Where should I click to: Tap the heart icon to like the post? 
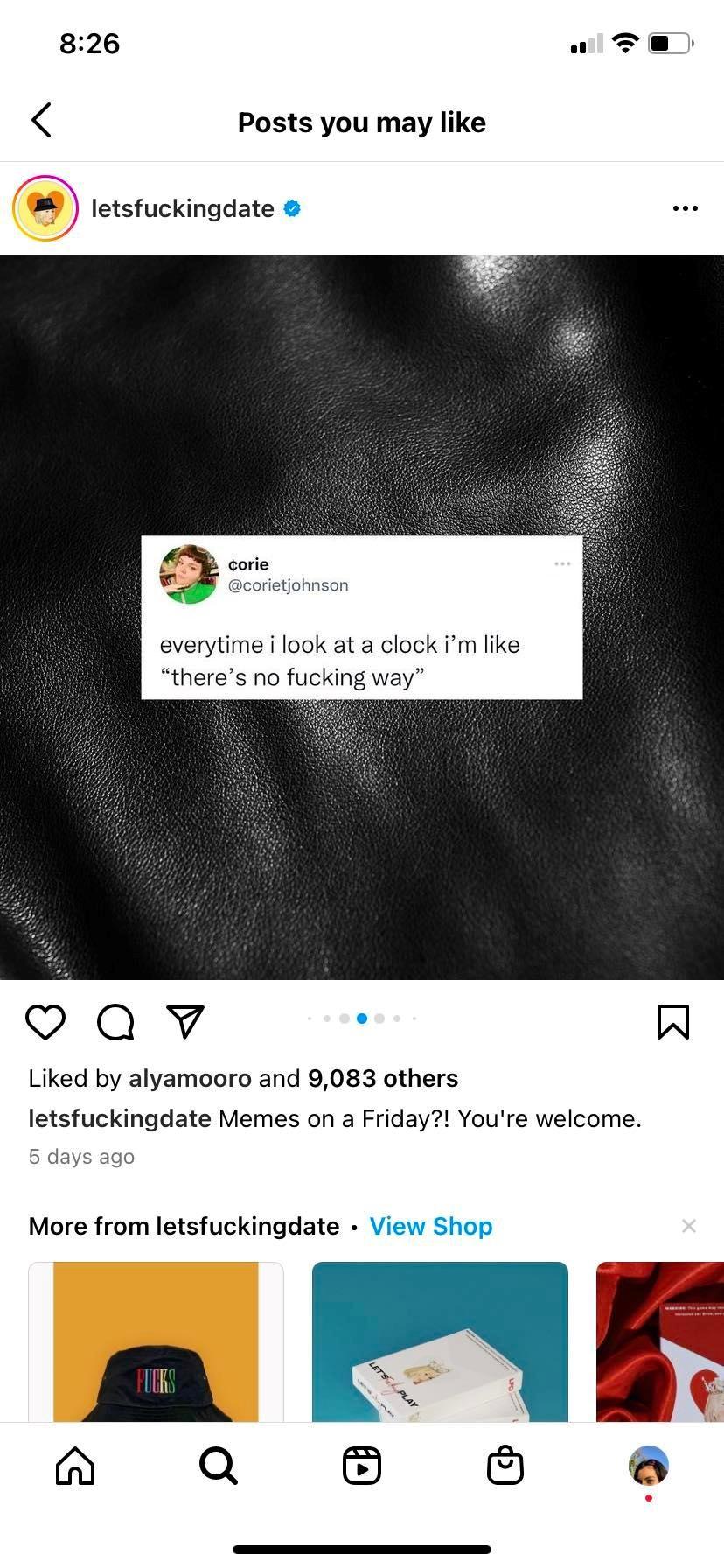click(45, 1022)
